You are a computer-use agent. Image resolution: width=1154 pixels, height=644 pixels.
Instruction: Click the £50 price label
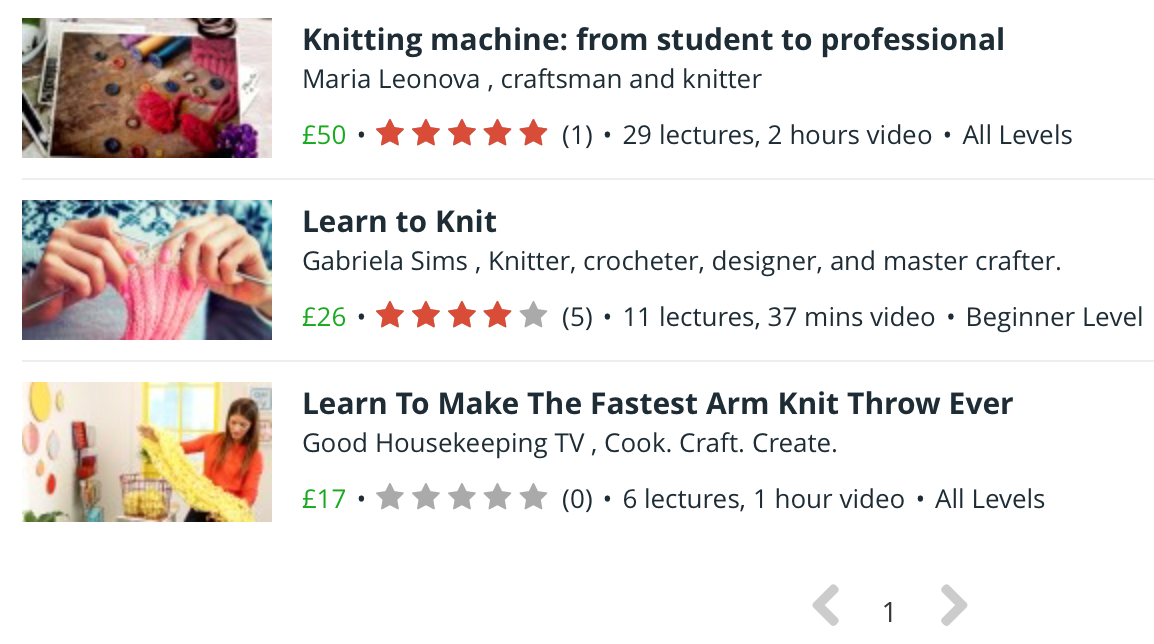pyautogui.click(x=324, y=135)
